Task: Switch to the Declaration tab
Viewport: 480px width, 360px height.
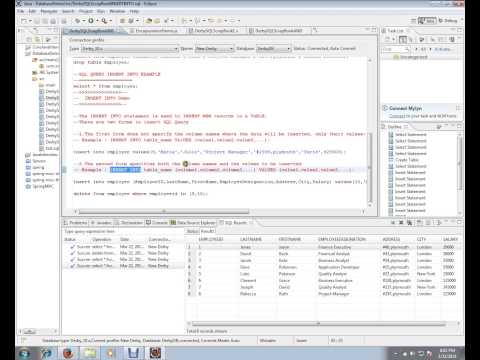Action: [x=129, y=223]
